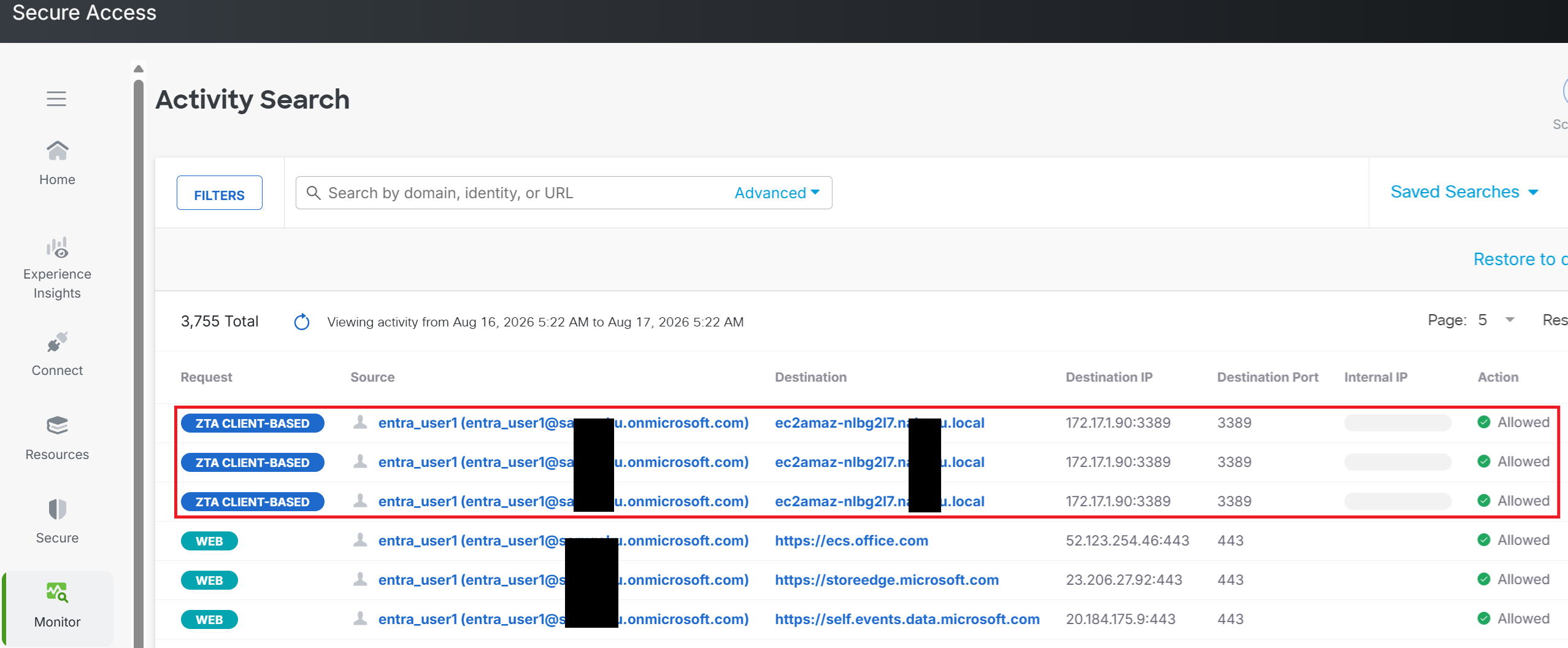The image size is (1568, 648).
Task: Open the hamburger navigation menu
Action: click(56, 99)
